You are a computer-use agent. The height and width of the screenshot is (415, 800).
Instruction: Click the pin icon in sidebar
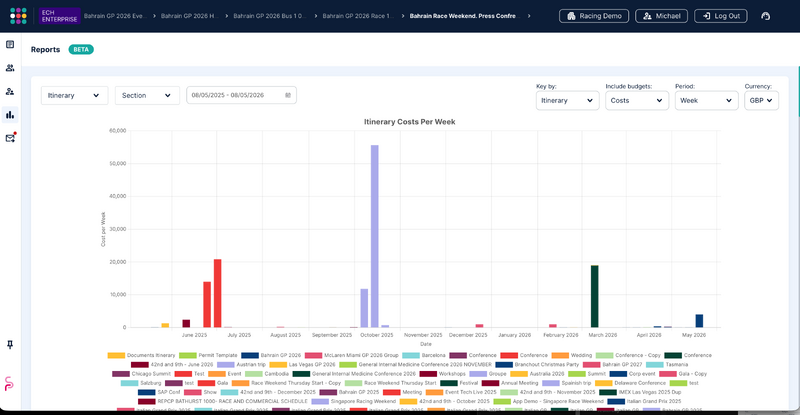(10, 345)
